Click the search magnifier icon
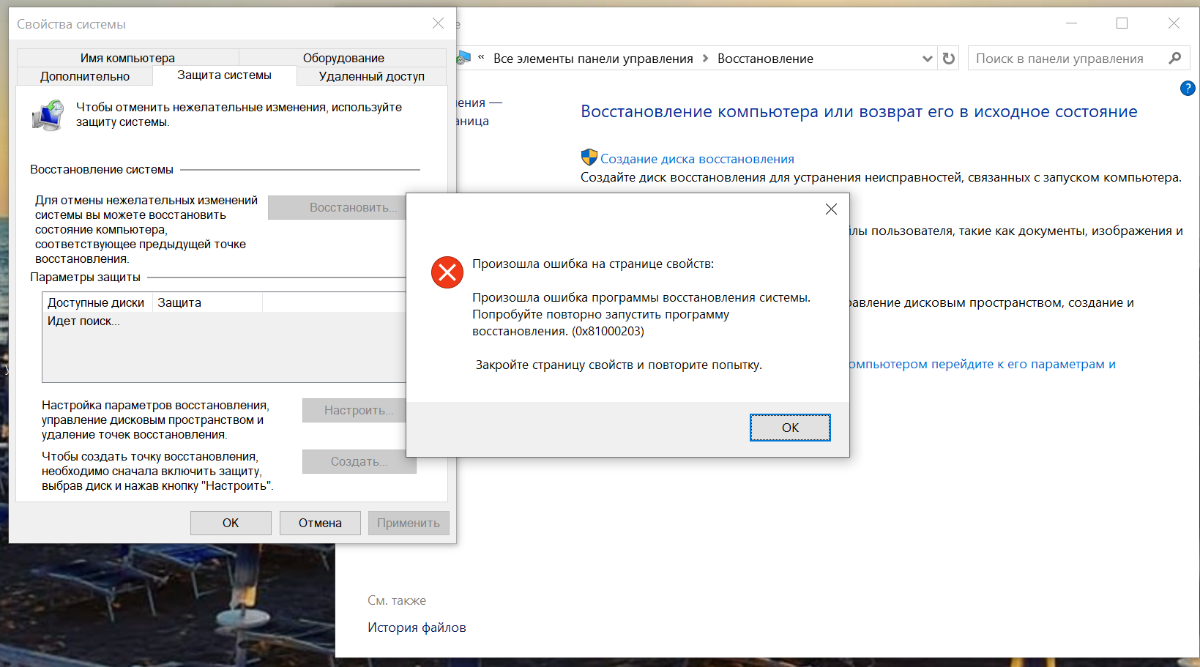This screenshot has height=667, width=1200. pos(1176,59)
